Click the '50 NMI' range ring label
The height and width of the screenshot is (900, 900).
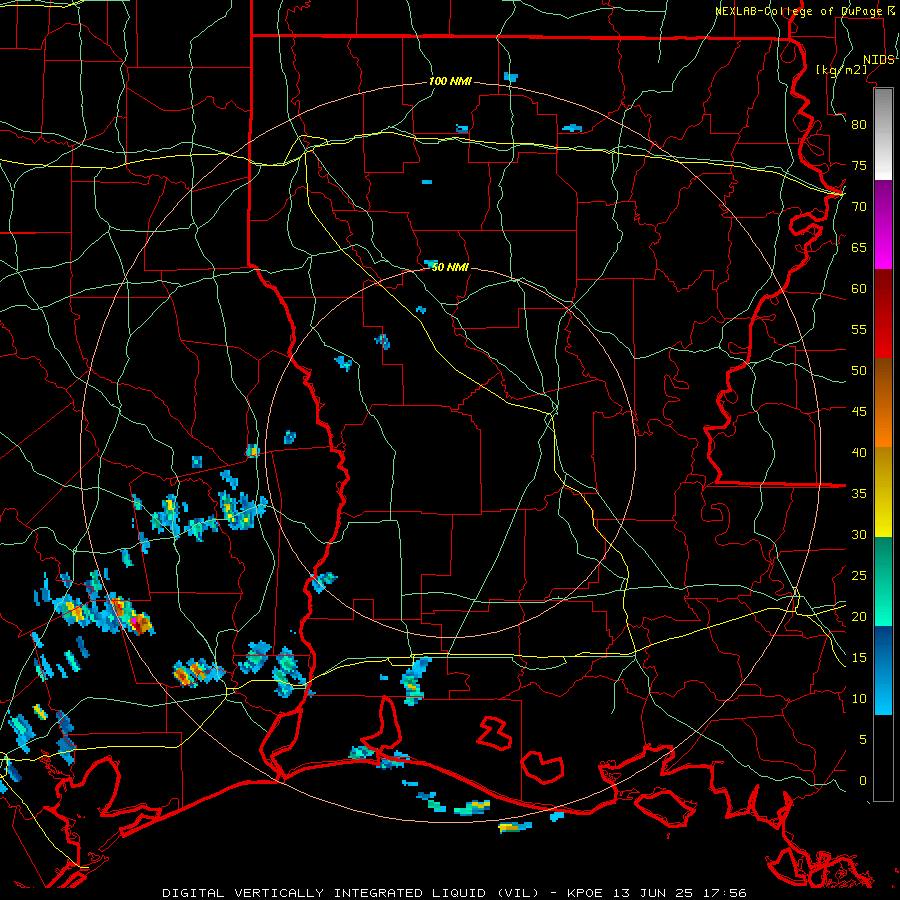(x=450, y=267)
